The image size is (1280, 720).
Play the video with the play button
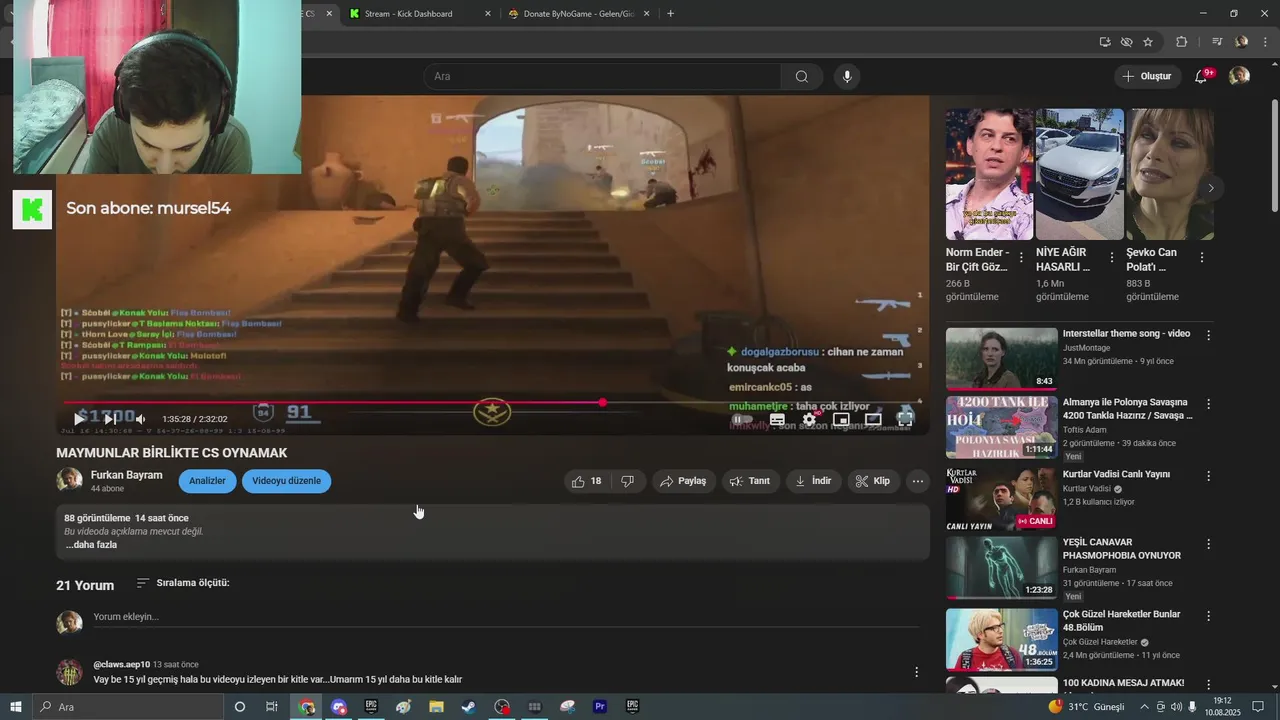click(79, 419)
